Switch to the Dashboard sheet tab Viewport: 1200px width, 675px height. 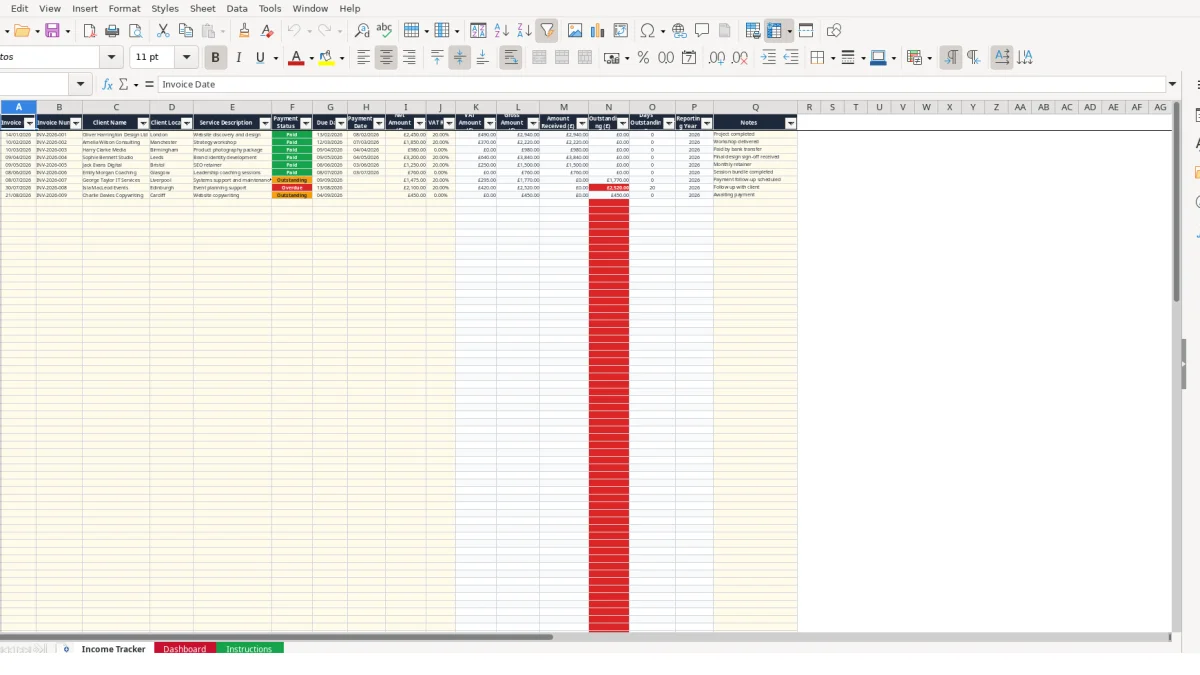(x=185, y=649)
